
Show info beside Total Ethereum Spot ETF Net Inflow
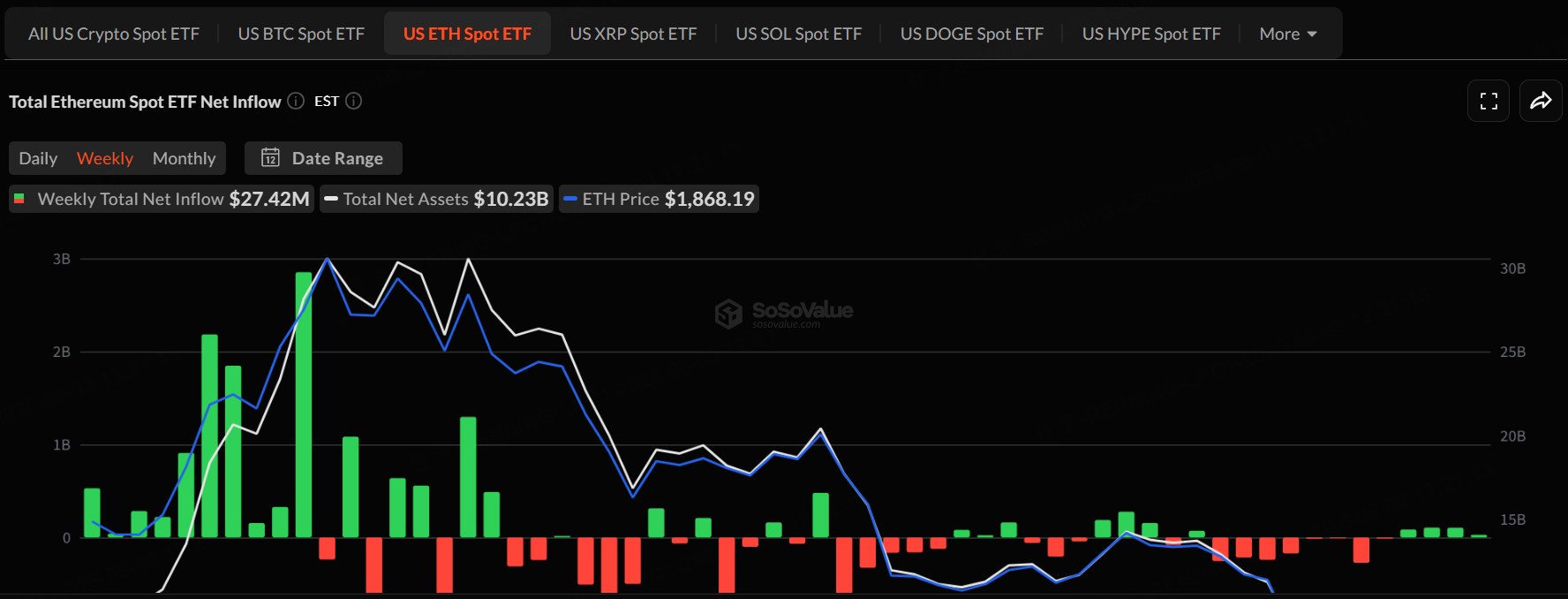[x=296, y=101]
